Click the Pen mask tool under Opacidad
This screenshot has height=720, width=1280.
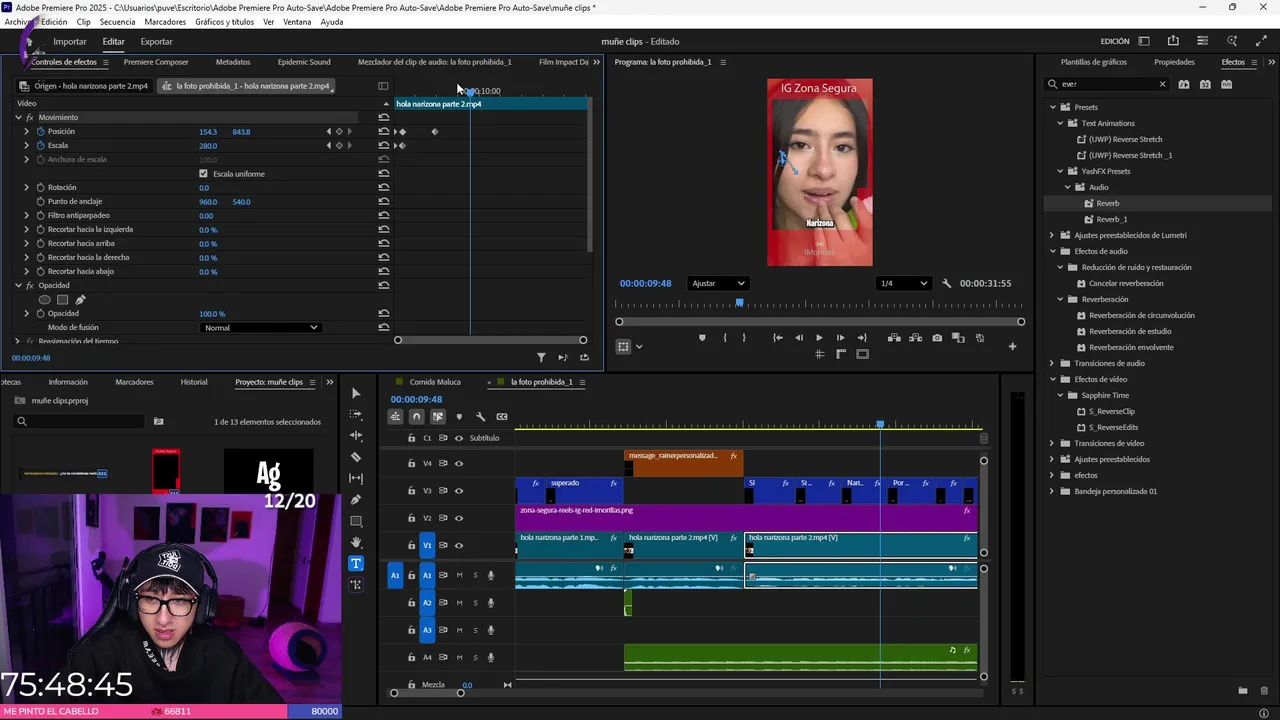(x=80, y=300)
